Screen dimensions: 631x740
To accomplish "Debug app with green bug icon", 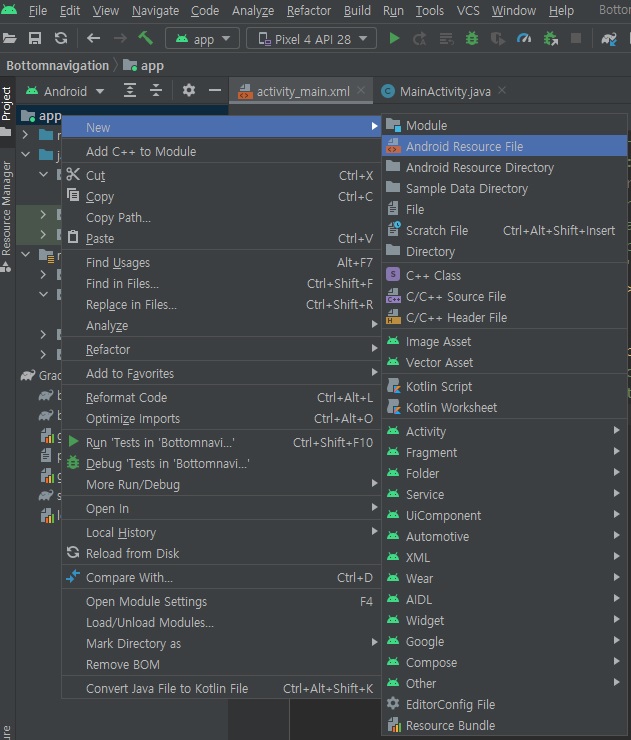I will pos(471,38).
